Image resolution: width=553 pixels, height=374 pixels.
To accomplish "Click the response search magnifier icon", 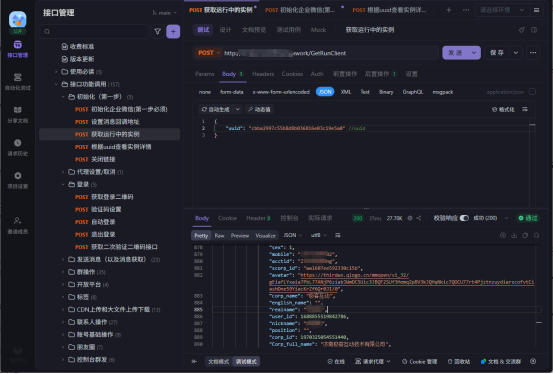I will coord(536,235).
